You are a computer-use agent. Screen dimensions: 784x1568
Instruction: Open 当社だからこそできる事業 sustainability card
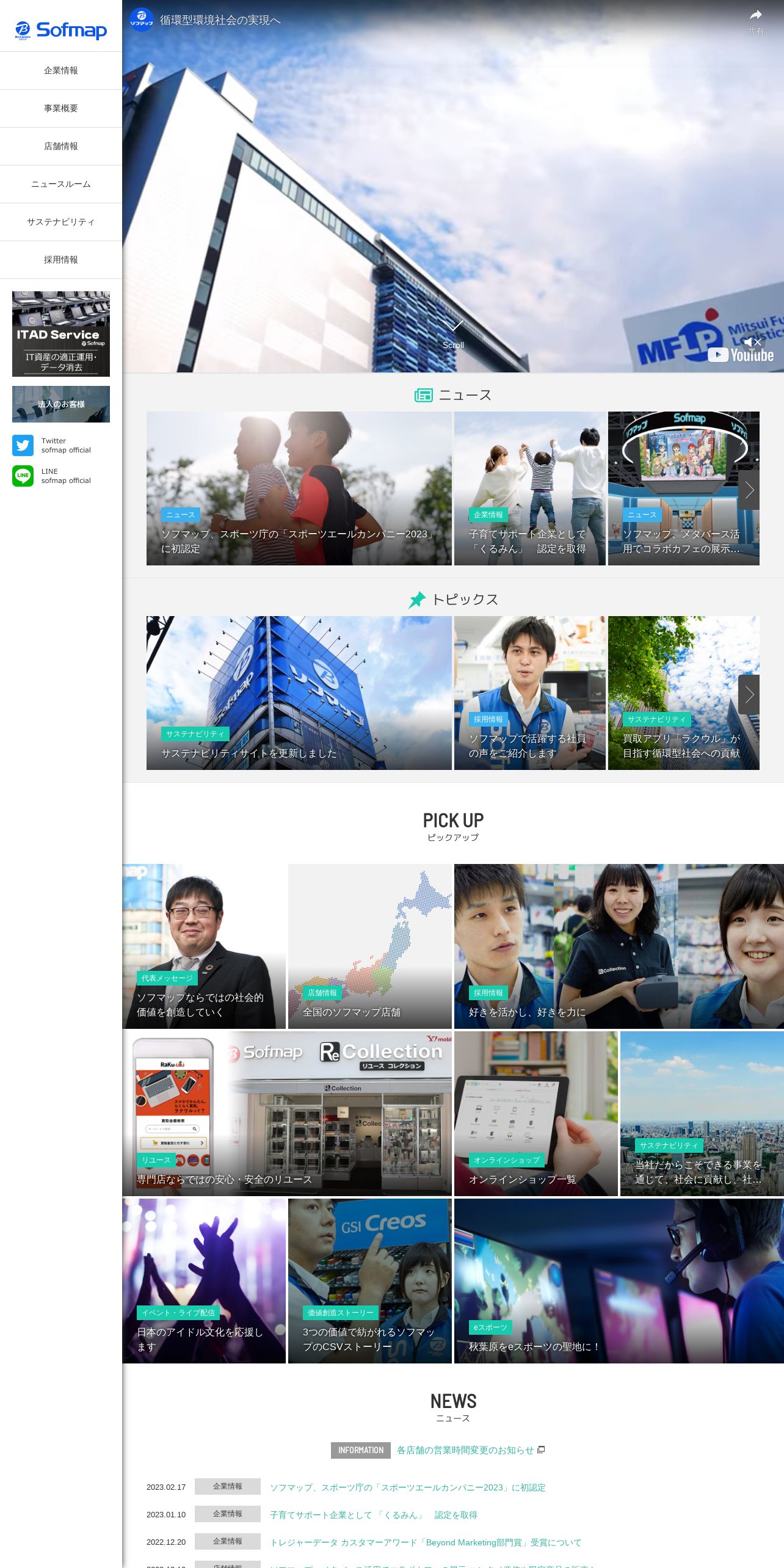tap(702, 1114)
